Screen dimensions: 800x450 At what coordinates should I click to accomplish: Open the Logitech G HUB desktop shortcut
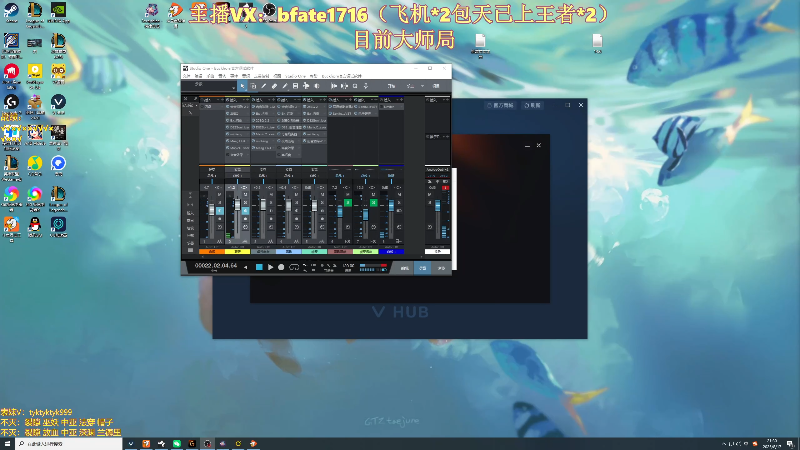click(x=11, y=102)
